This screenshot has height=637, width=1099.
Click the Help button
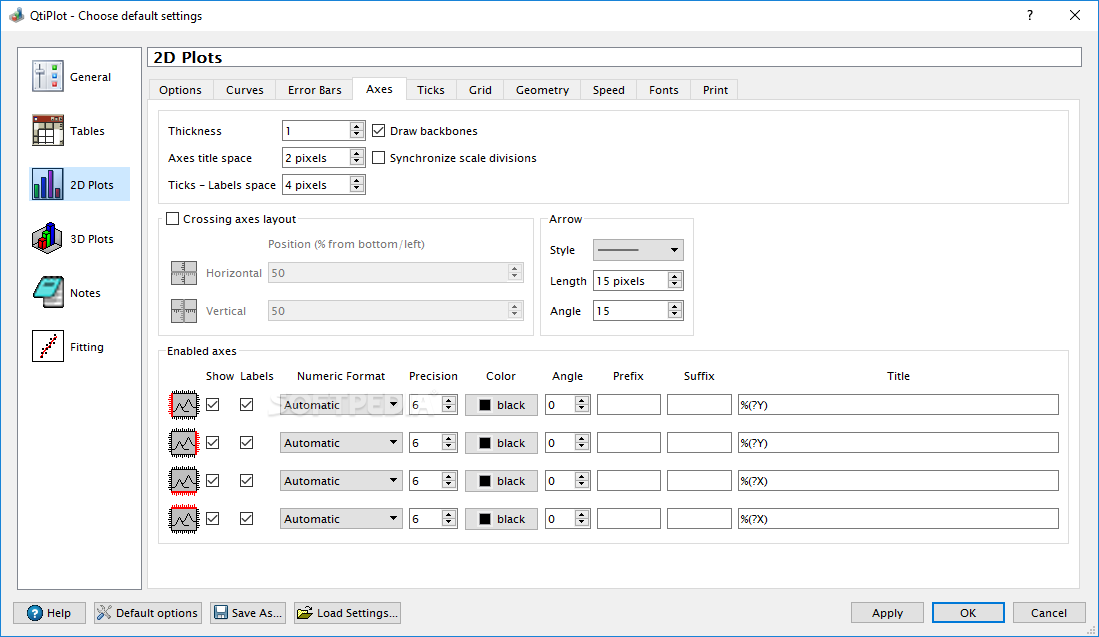coord(49,612)
